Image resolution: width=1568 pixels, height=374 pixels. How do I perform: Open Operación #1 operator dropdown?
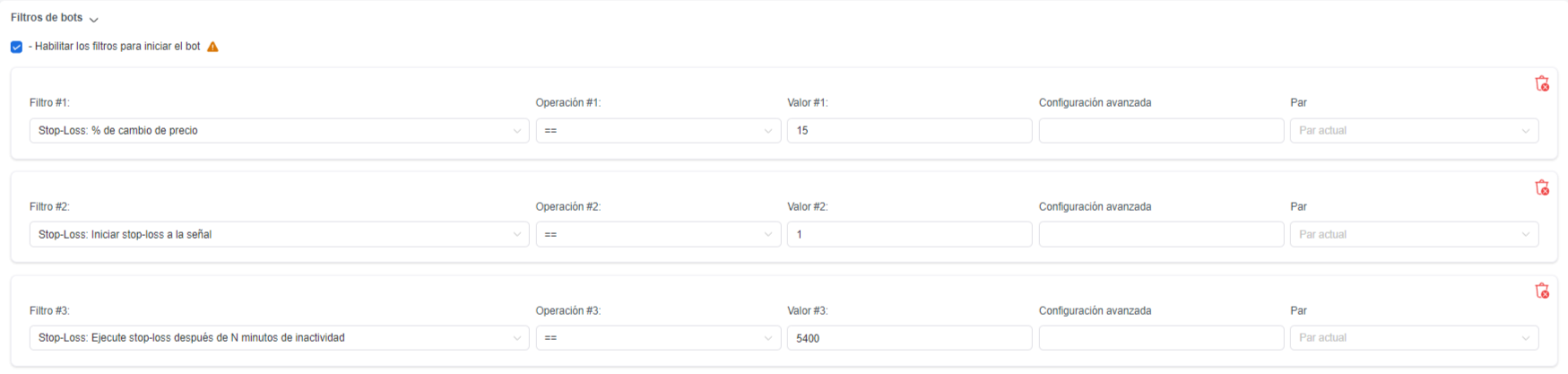[658, 131]
